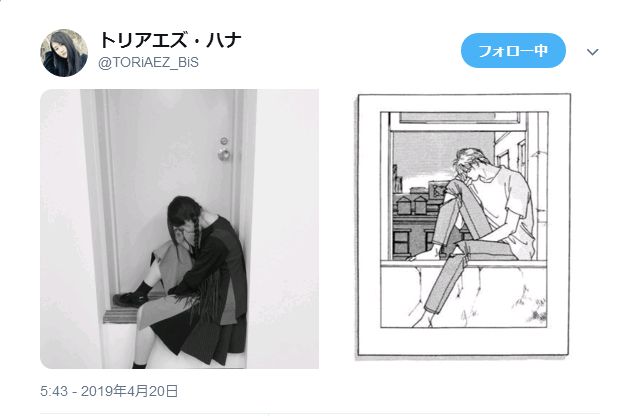This screenshot has height=416, width=633.
Task: Open the black-and-white photo by the door
Action: pyautogui.click(x=179, y=229)
